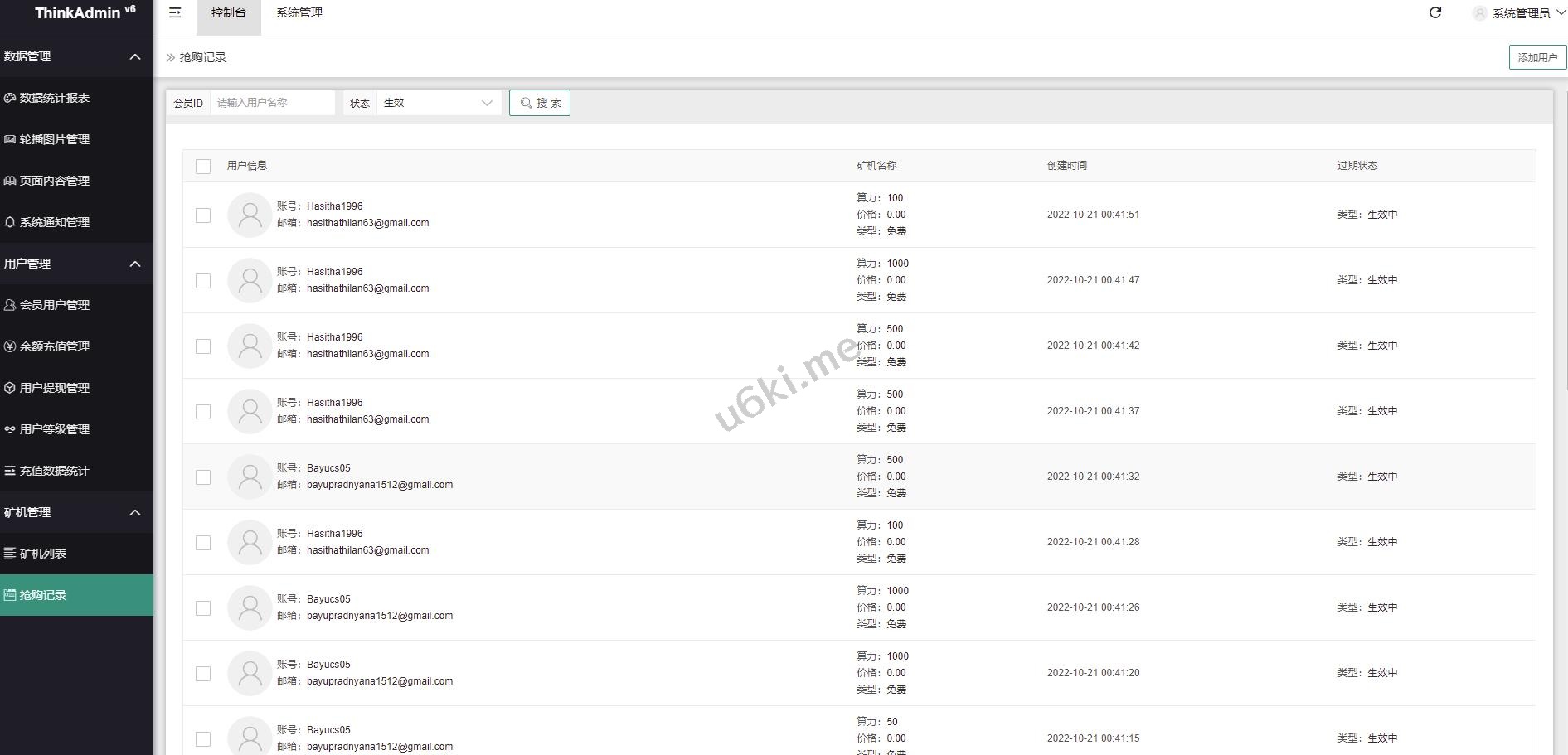Select the 控制台 top tab
The height and width of the screenshot is (755, 1568).
[228, 13]
